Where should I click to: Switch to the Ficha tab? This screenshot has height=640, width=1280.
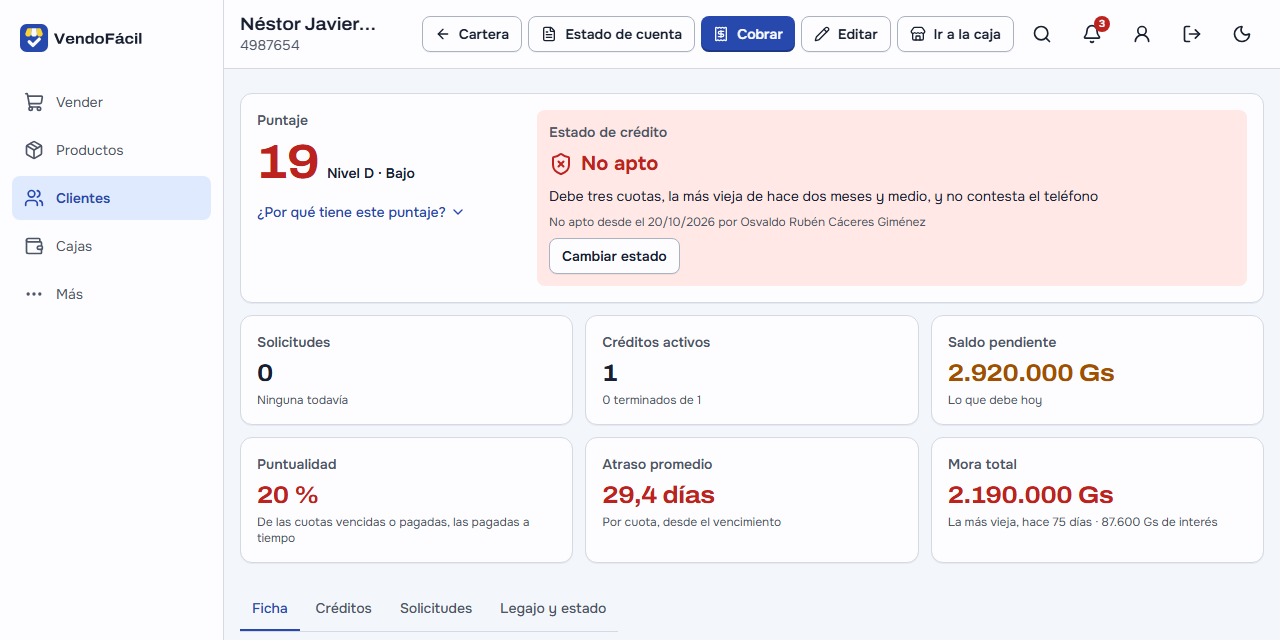coord(270,608)
